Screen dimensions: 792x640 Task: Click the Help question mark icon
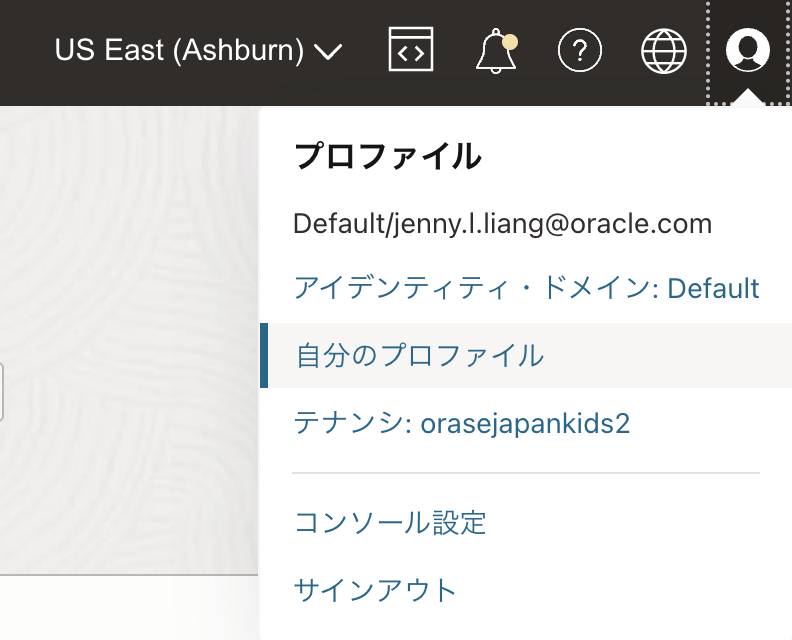580,50
